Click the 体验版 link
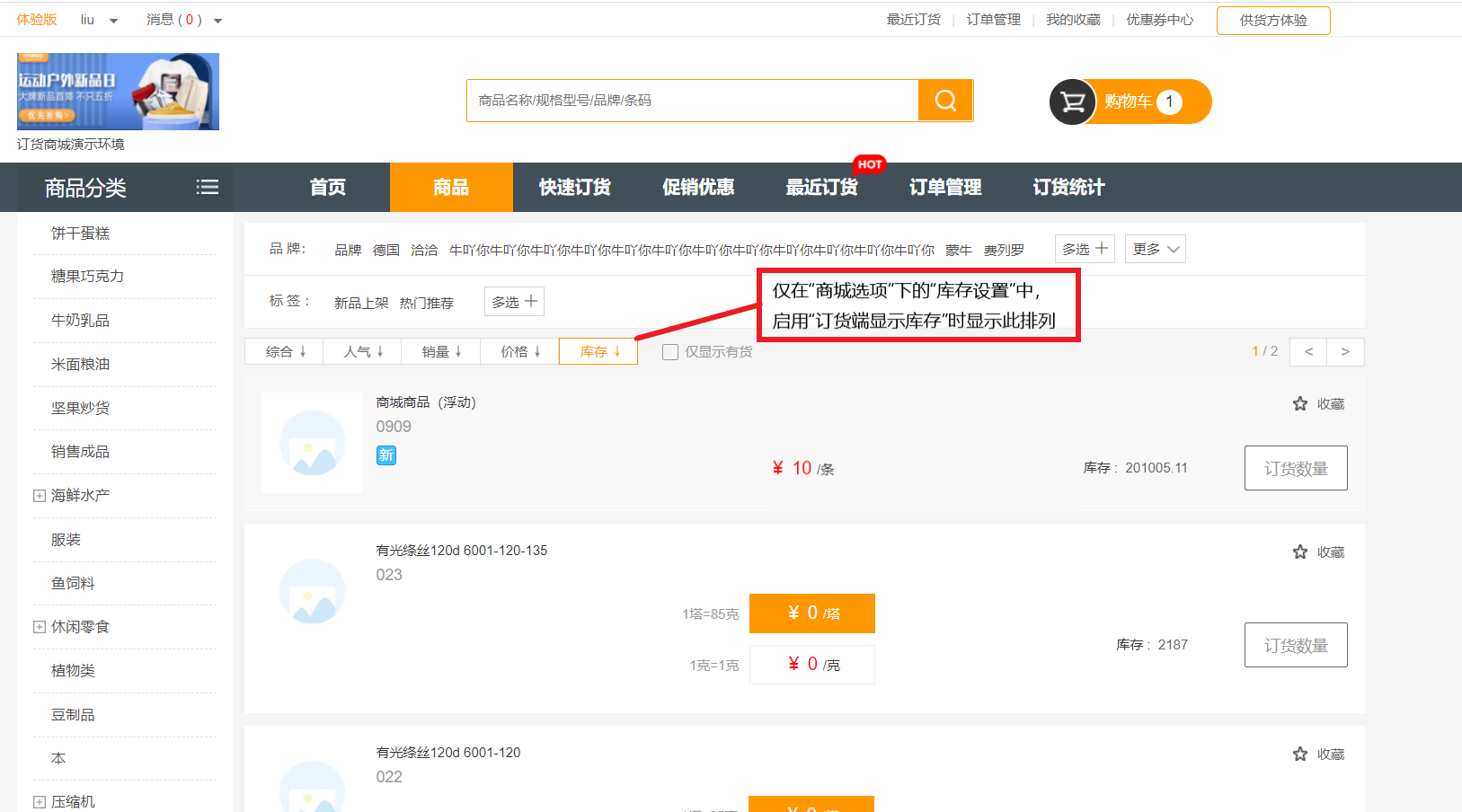The height and width of the screenshot is (812, 1462). pyautogui.click(x=37, y=20)
